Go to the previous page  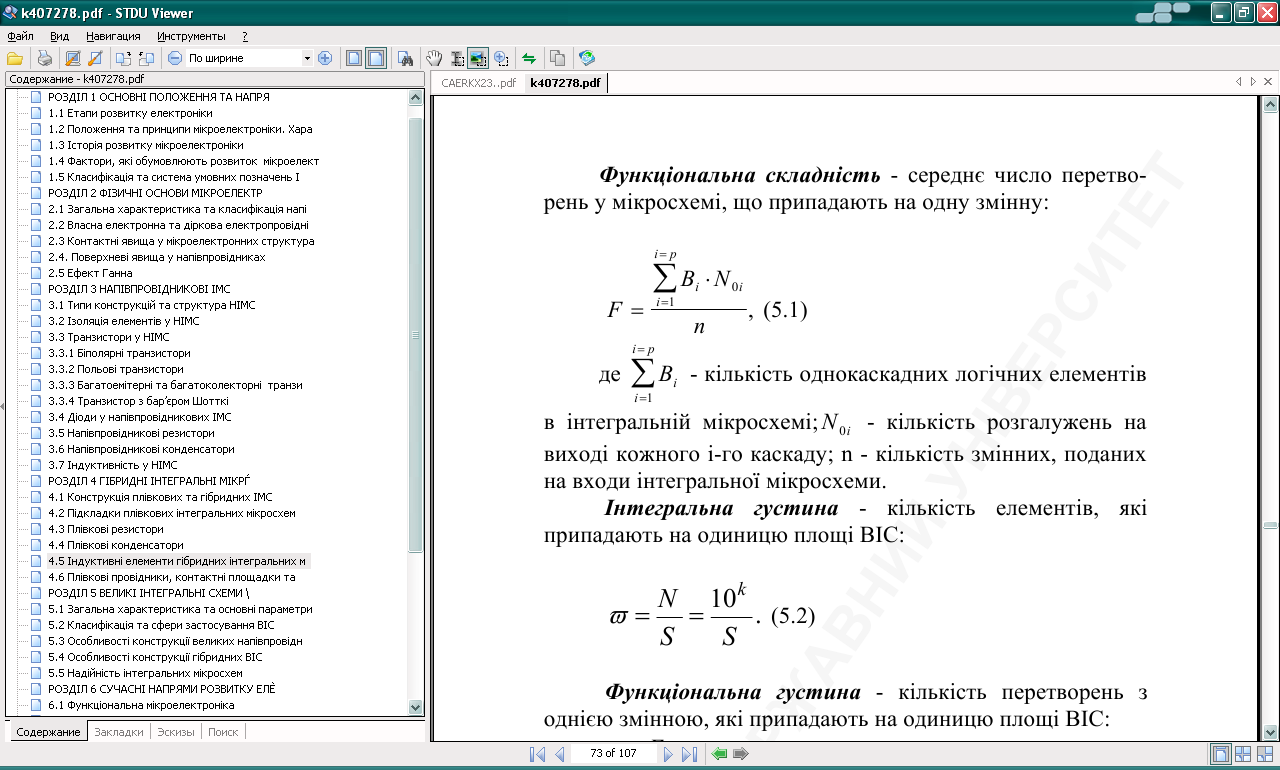[560, 754]
